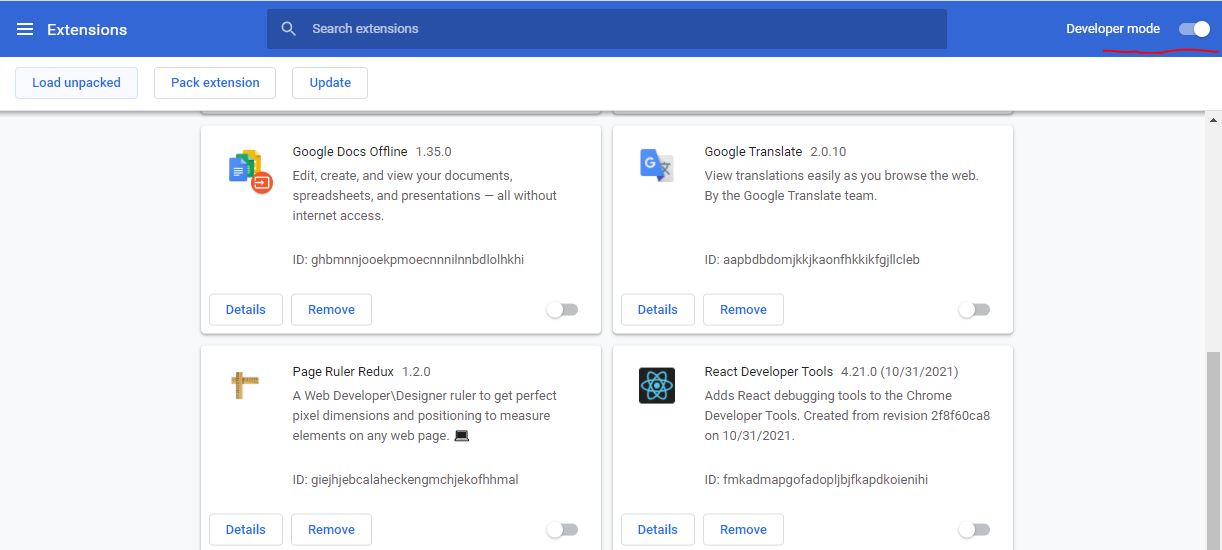Click the Google Translate extension icon
Screen dimensions: 1222x550
pyautogui.click(x=657, y=165)
